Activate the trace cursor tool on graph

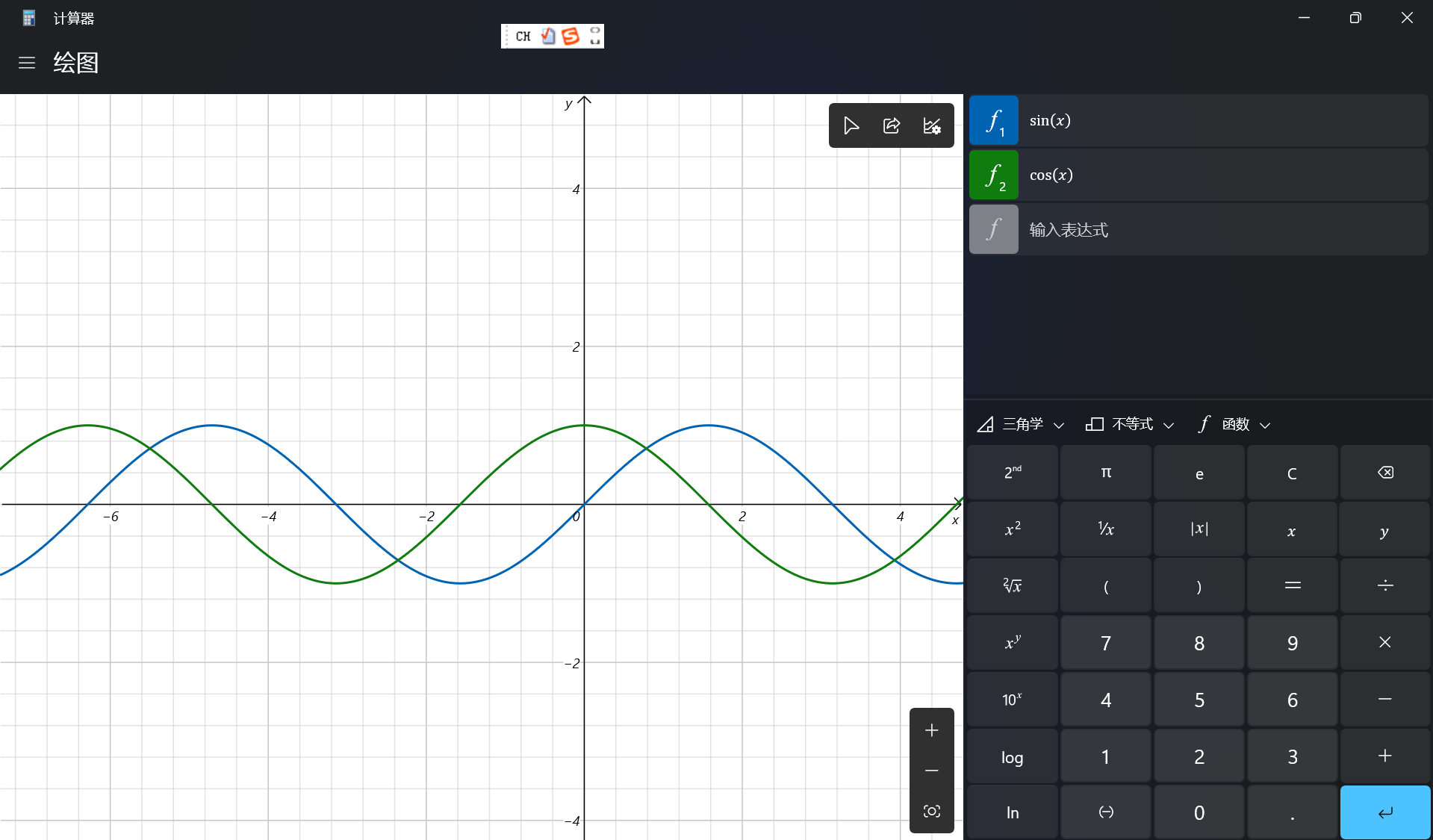click(x=851, y=125)
